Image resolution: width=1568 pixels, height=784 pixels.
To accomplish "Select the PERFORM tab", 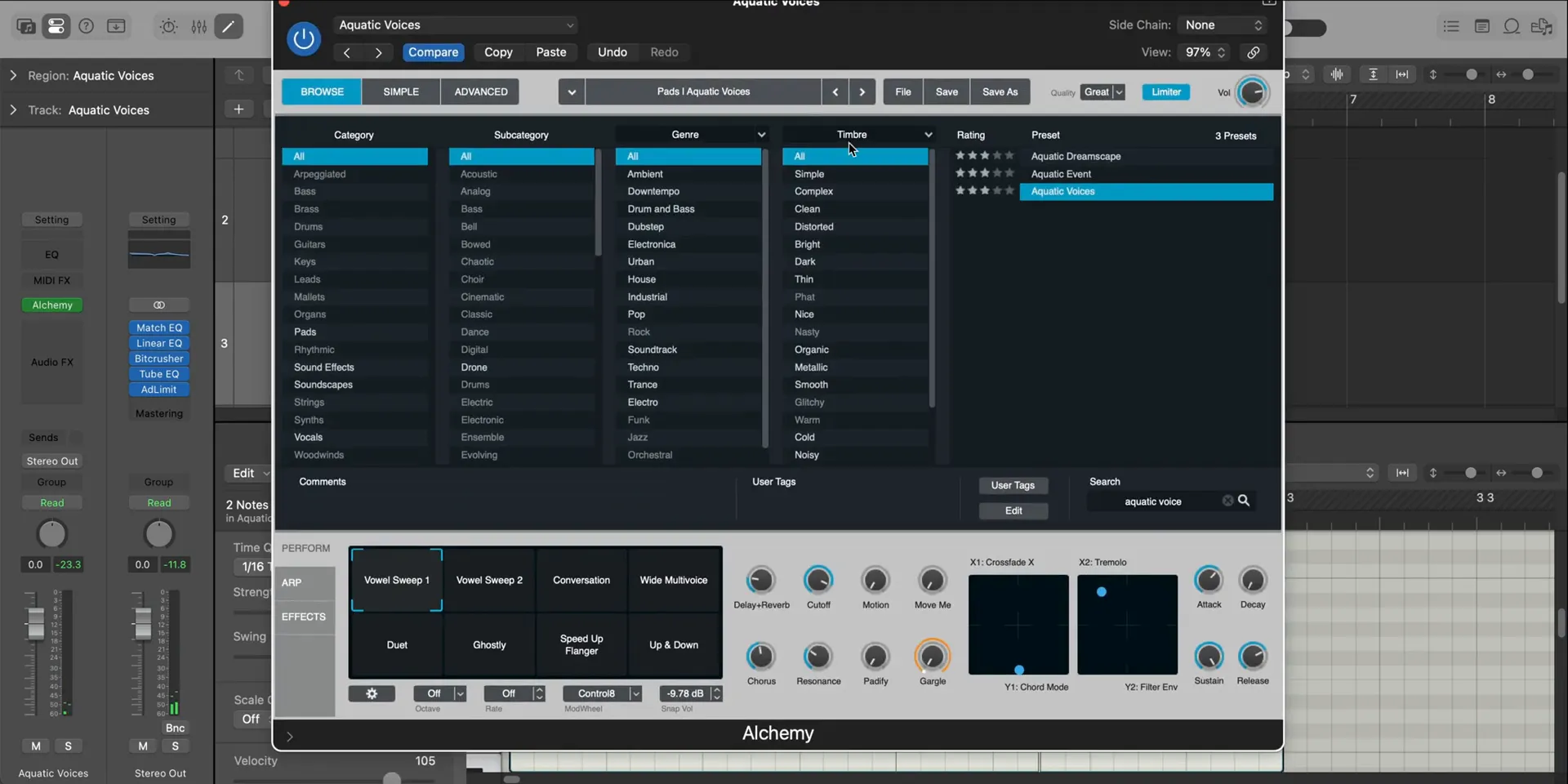I will coord(305,548).
